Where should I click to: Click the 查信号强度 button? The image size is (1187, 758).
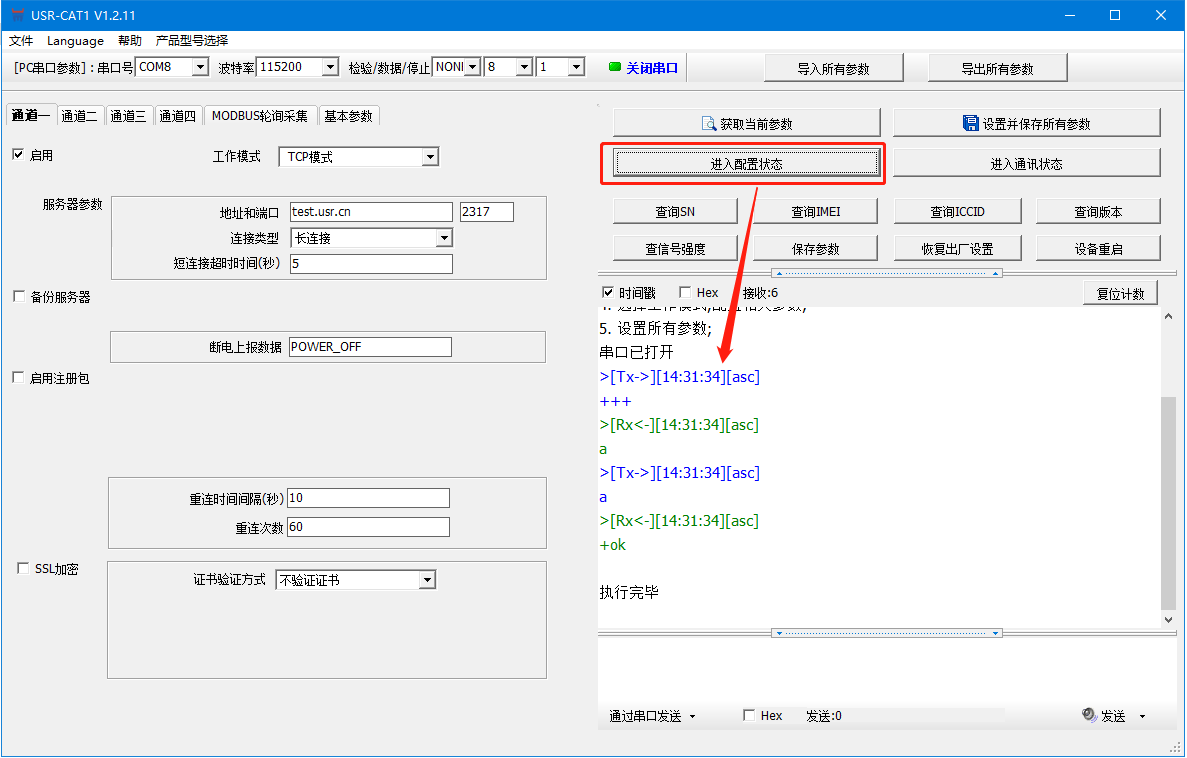coord(675,248)
